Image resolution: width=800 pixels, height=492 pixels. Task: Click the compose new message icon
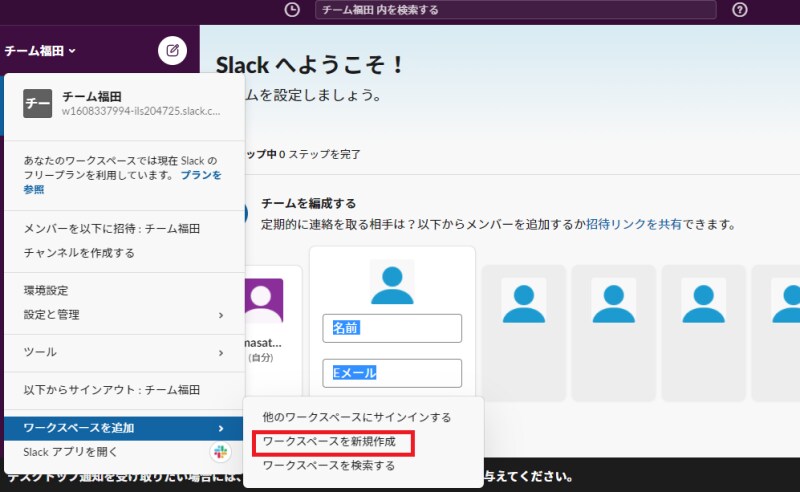[172, 50]
